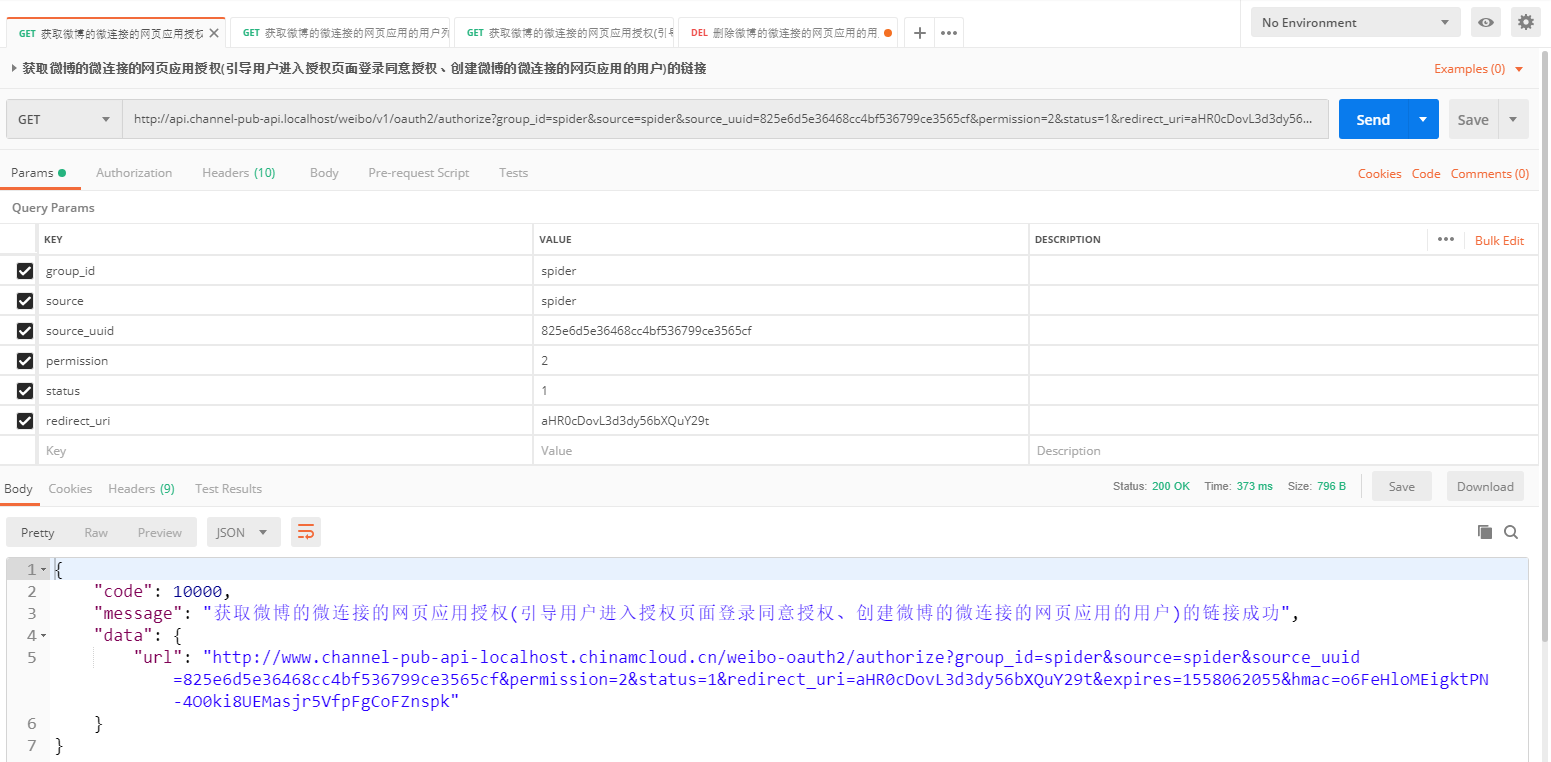1551x762 pixels.
Task: Switch to the Params tab
Action: [38, 173]
